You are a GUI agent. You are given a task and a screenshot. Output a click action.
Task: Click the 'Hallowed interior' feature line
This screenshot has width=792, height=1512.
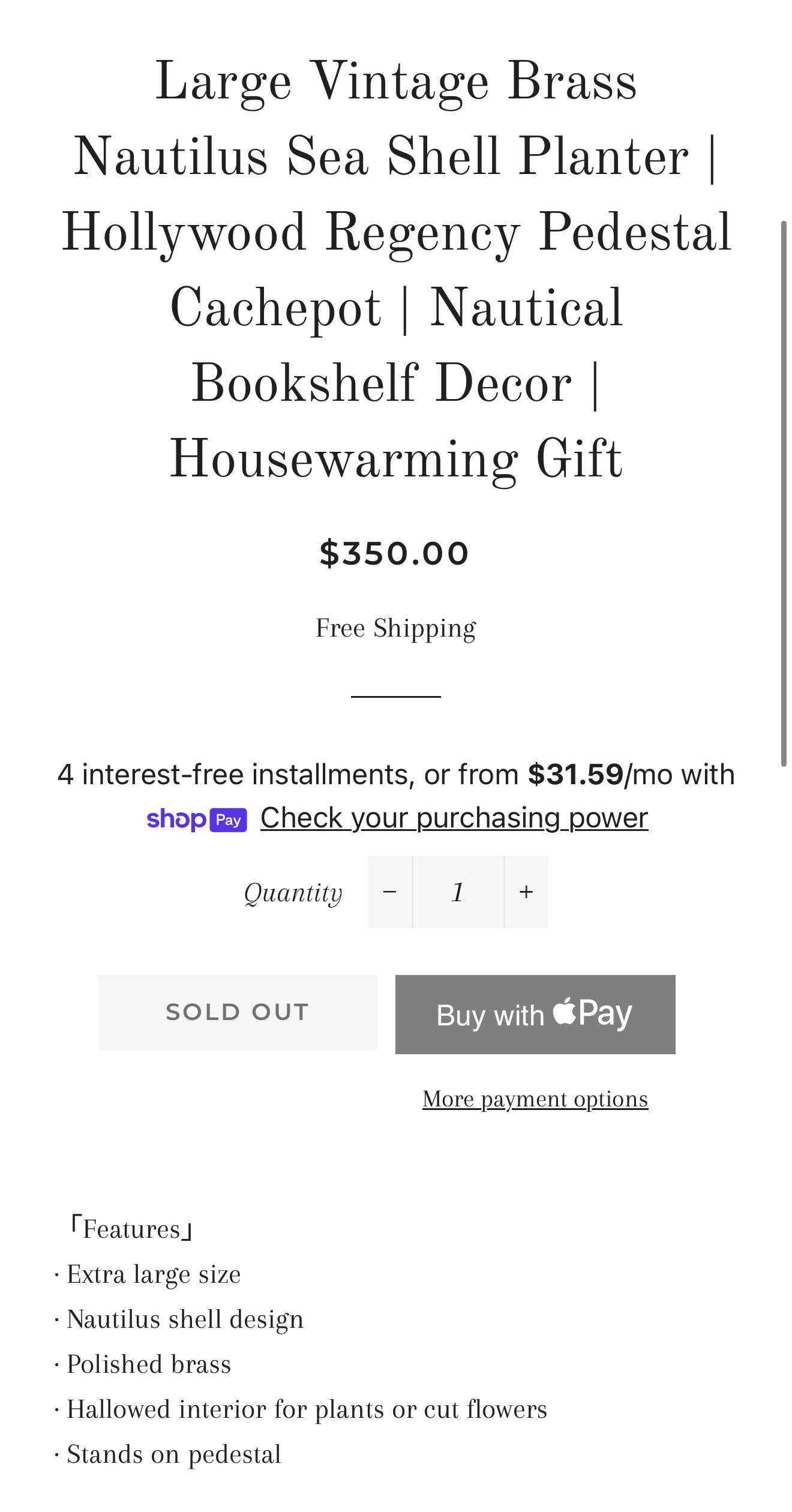[307, 1409]
